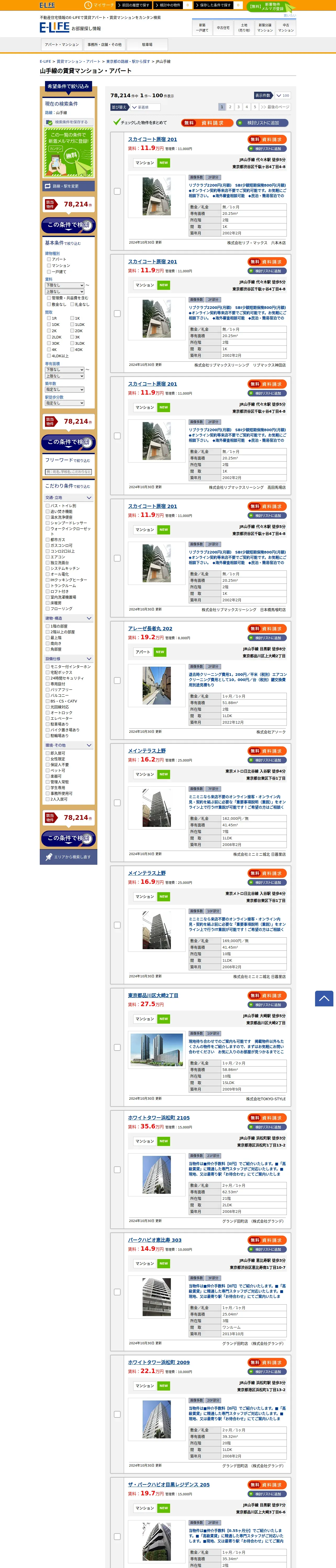Check the selection box for ホワイトタワー浜松町 2105
336x1568 pixels.
tap(117, 1170)
